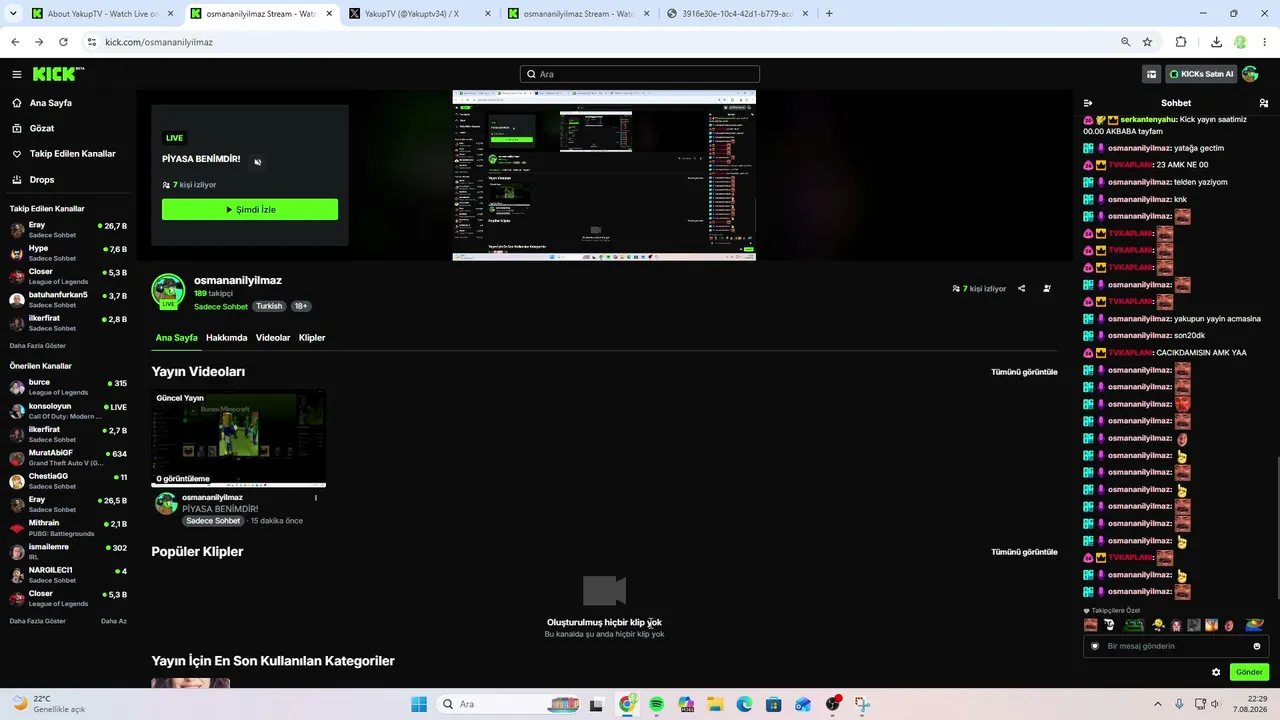
Task: Open Mithrain channel in sidebar
Action: pyautogui.click(x=68, y=528)
